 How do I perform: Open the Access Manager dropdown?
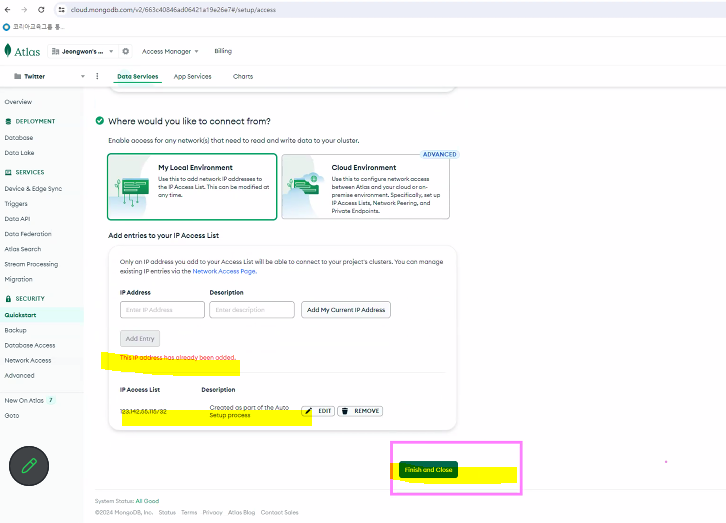point(170,51)
